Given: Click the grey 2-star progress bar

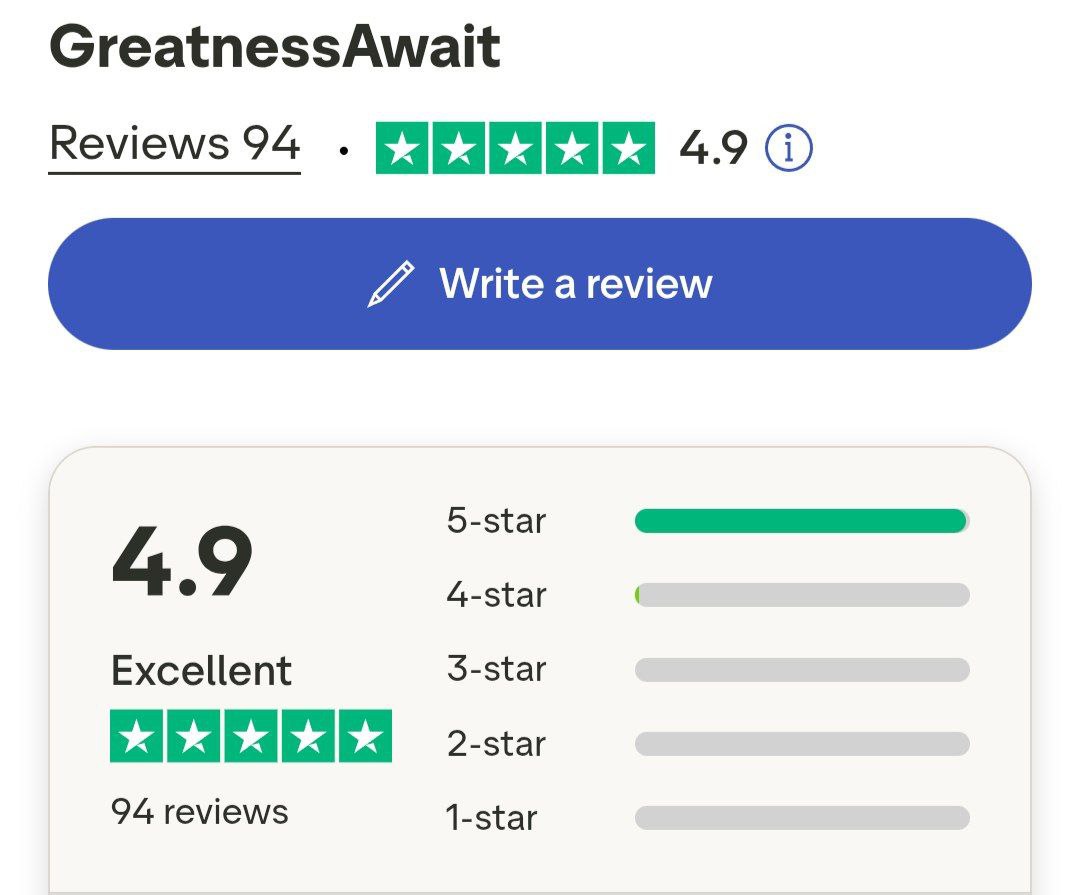Looking at the screenshot, I should click(x=801, y=744).
